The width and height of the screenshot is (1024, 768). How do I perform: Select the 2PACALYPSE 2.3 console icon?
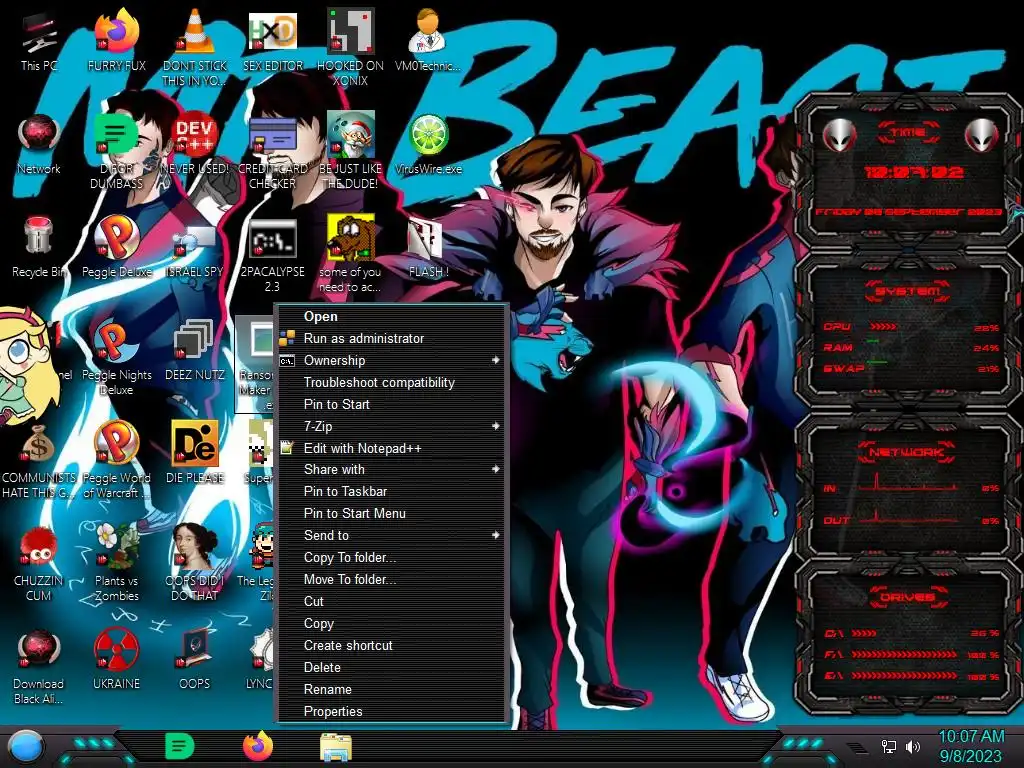[272, 255]
